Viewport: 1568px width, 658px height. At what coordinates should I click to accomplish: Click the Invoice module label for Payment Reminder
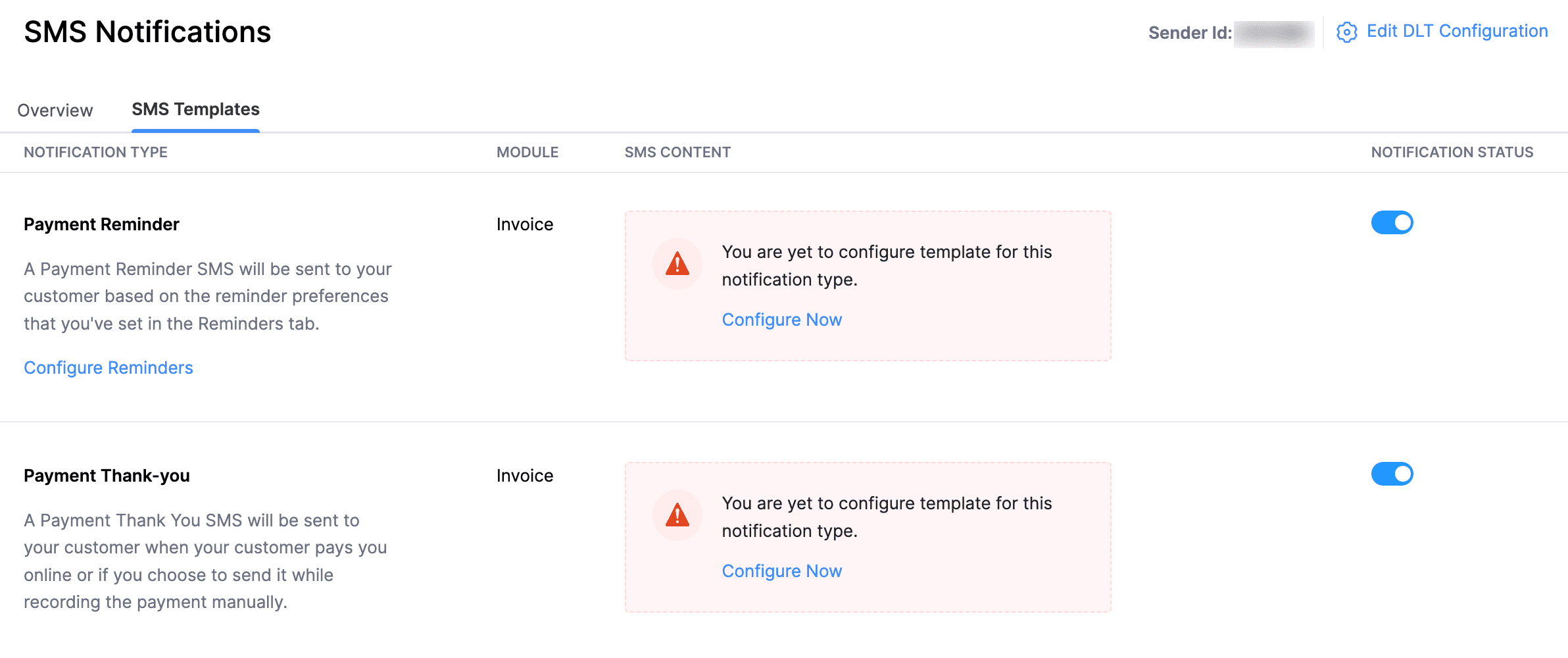(524, 224)
